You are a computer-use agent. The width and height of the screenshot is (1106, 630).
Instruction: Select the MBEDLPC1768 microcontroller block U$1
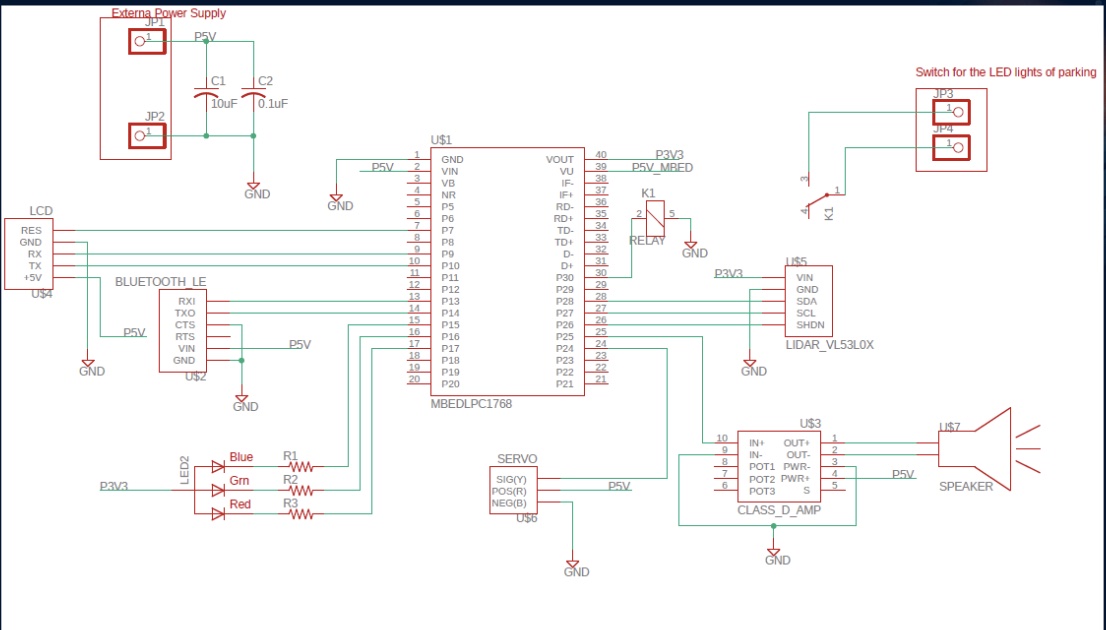coord(507,273)
